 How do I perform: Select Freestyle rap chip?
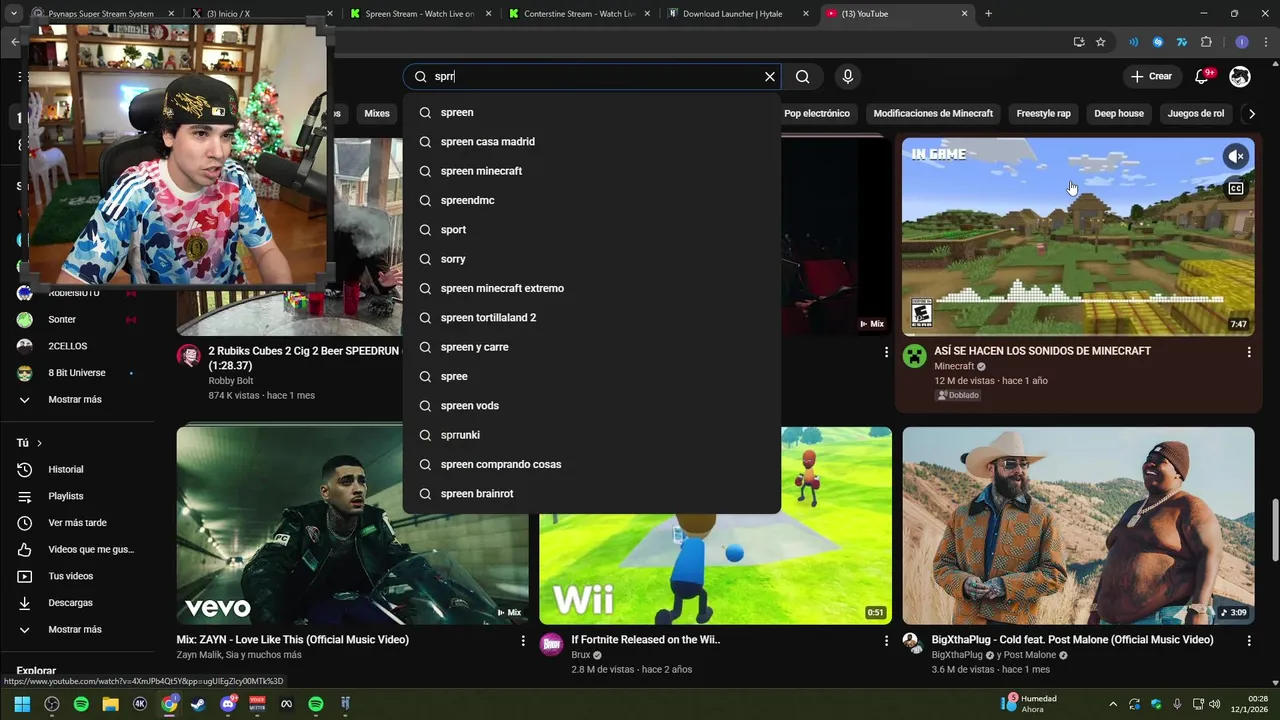pos(1043,114)
